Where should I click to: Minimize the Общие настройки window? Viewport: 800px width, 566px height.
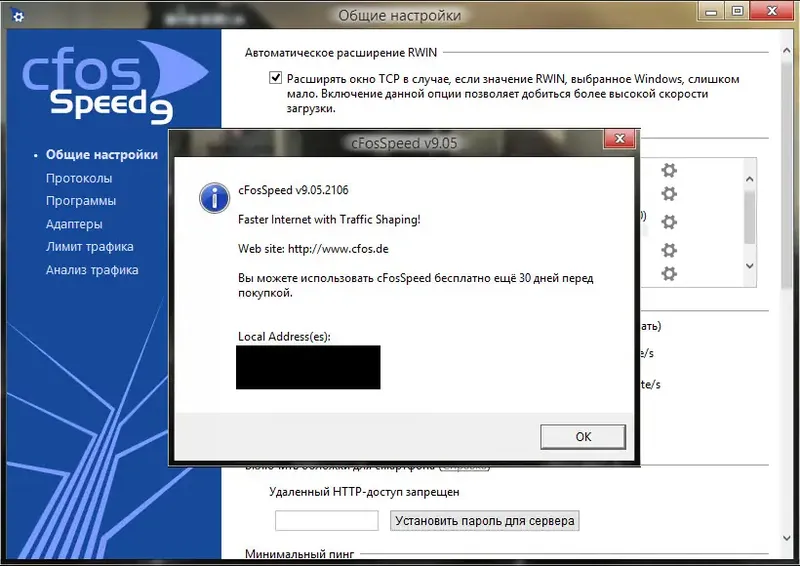click(712, 11)
